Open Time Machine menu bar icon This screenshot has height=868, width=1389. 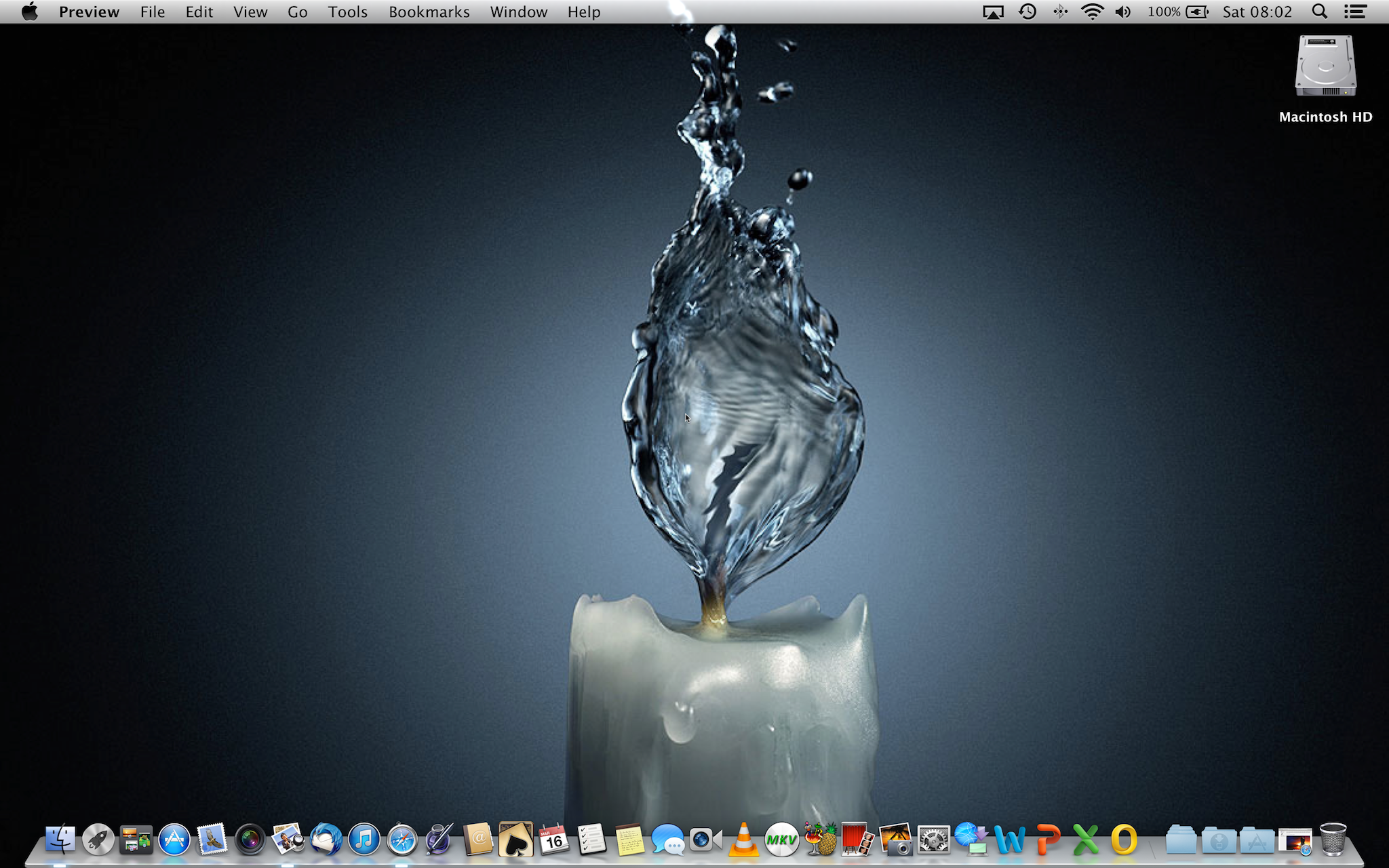(1028, 12)
